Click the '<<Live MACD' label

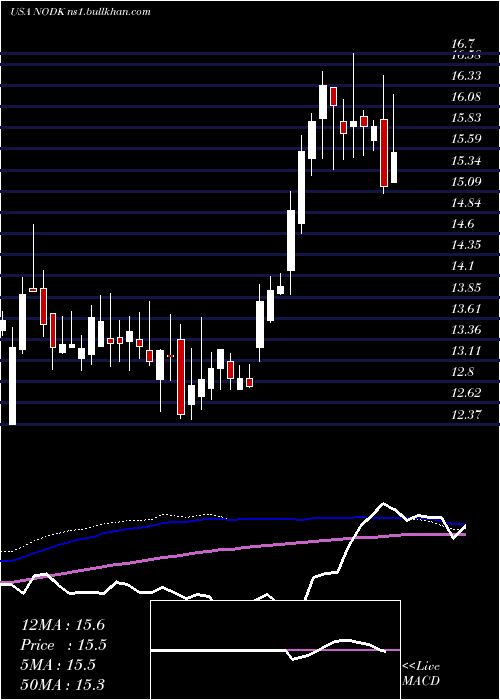pyautogui.click(x=421, y=673)
